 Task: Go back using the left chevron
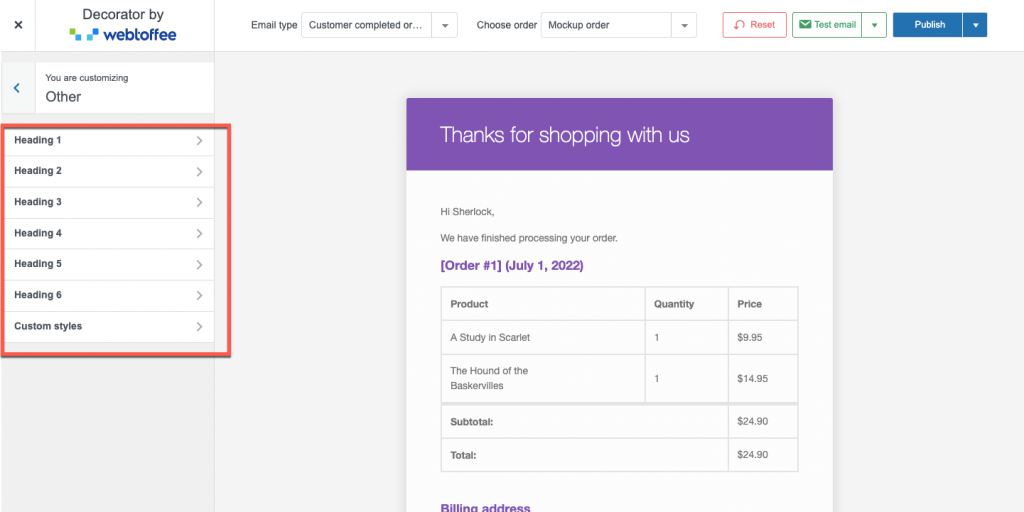point(17,88)
